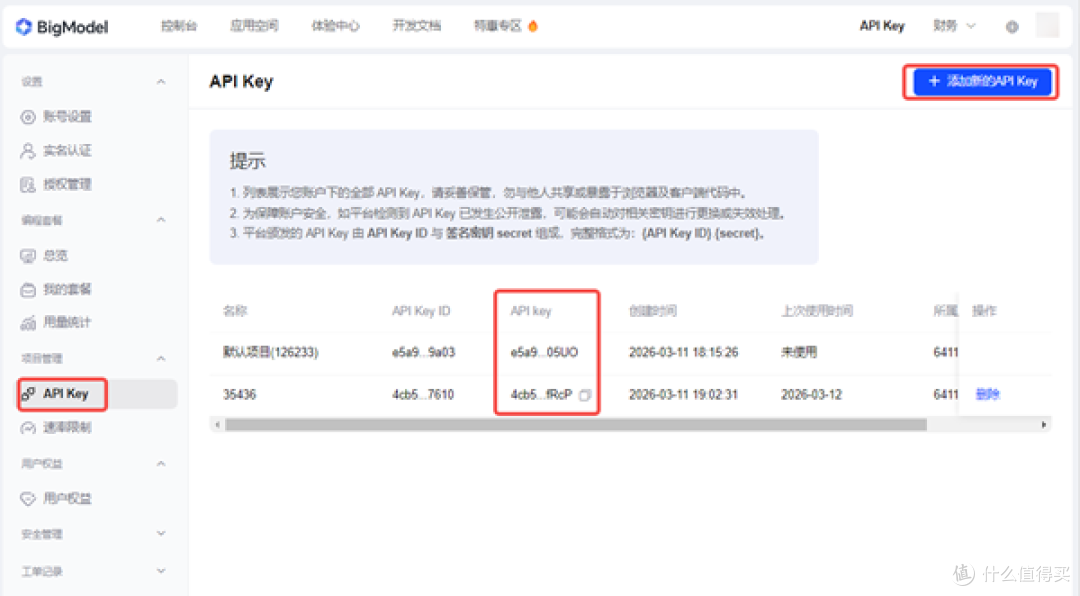The image size is (1080, 596).
Task: Click the 4cb5...fRcP API key value
Action: [541, 395]
